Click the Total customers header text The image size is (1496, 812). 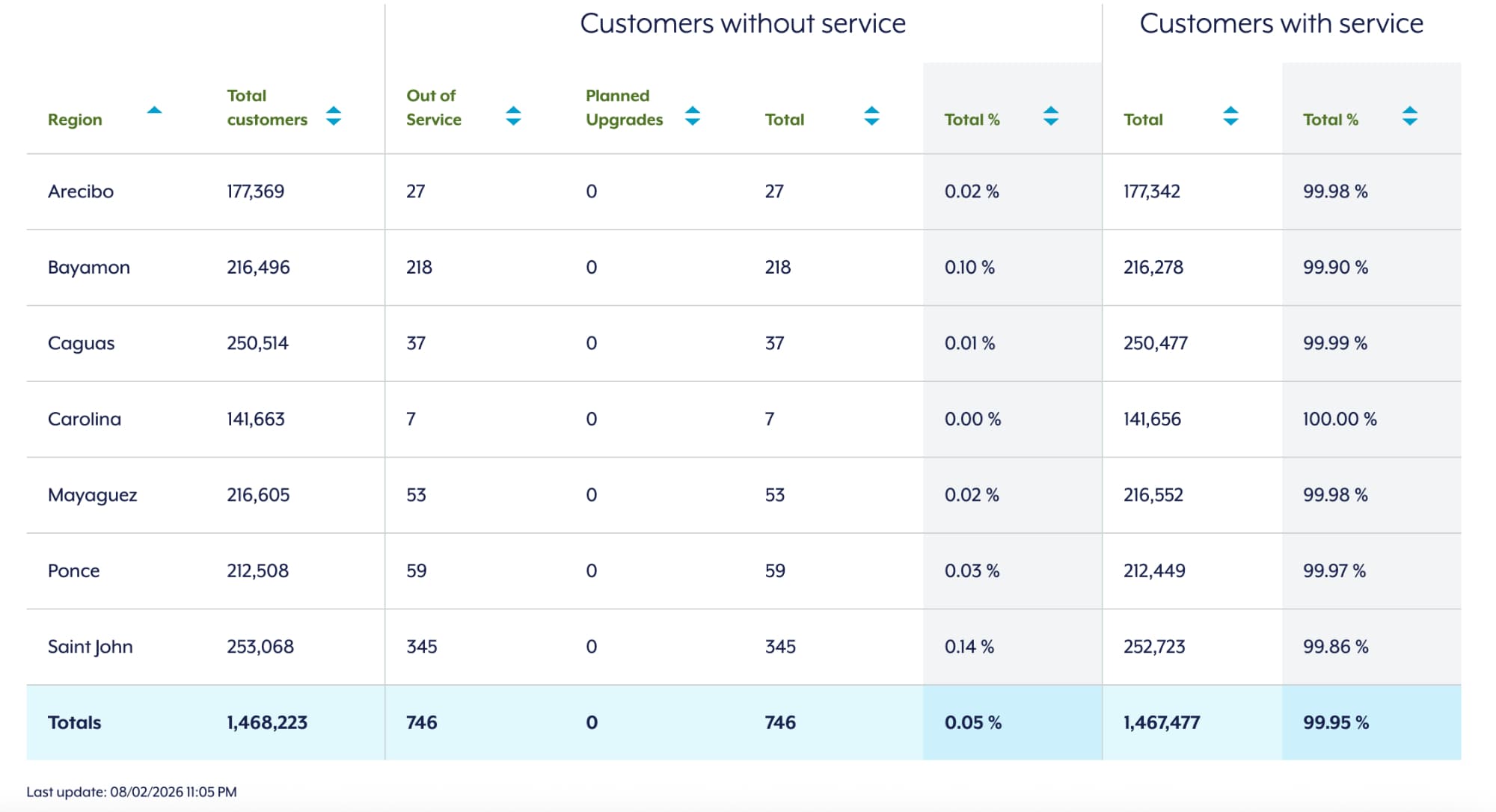tap(267, 108)
